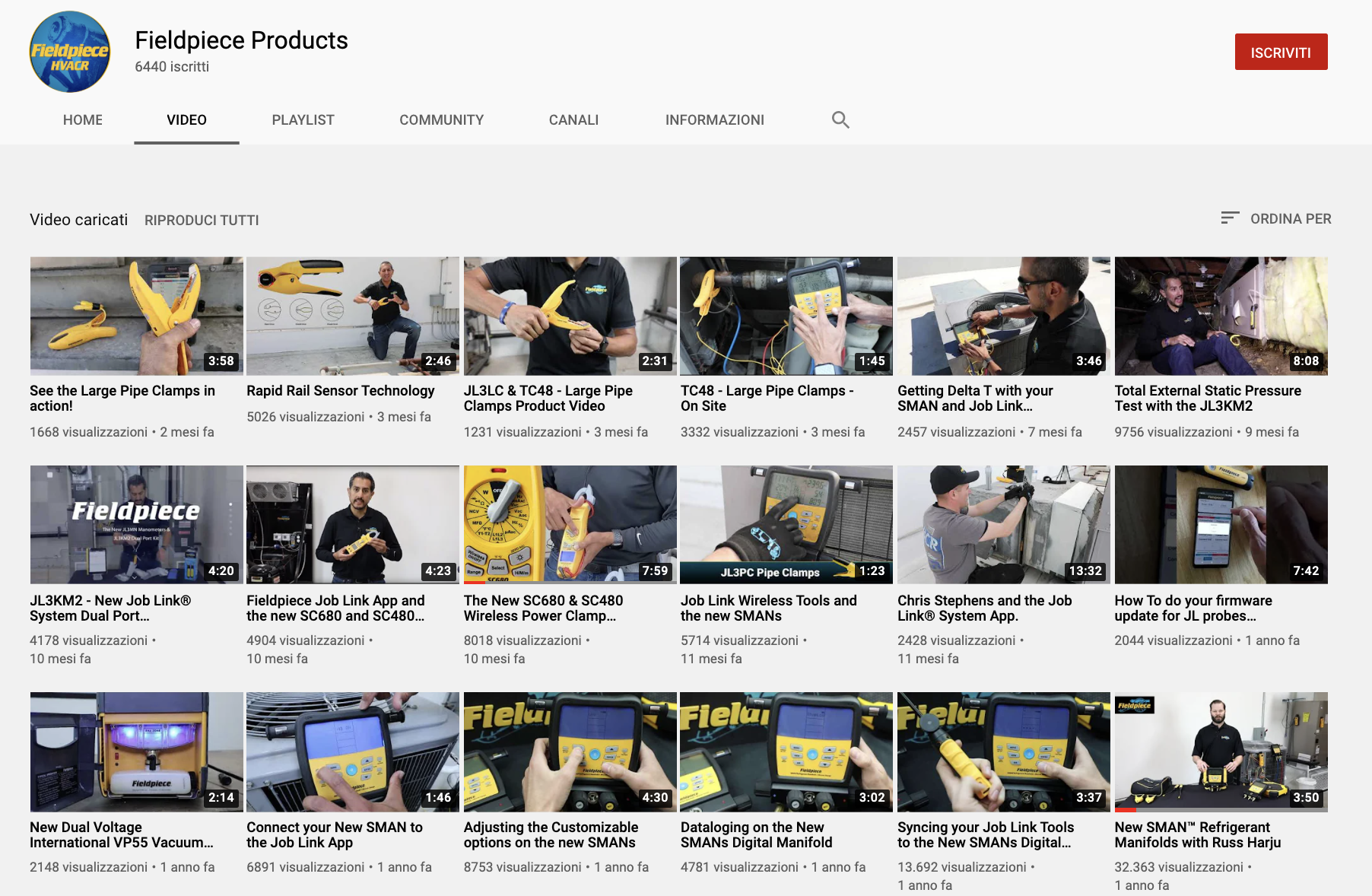1372x896 pixels.
Task: Click title 'Dataloging on the New SMANs Digital Manifold'
Action: (757, 834)
